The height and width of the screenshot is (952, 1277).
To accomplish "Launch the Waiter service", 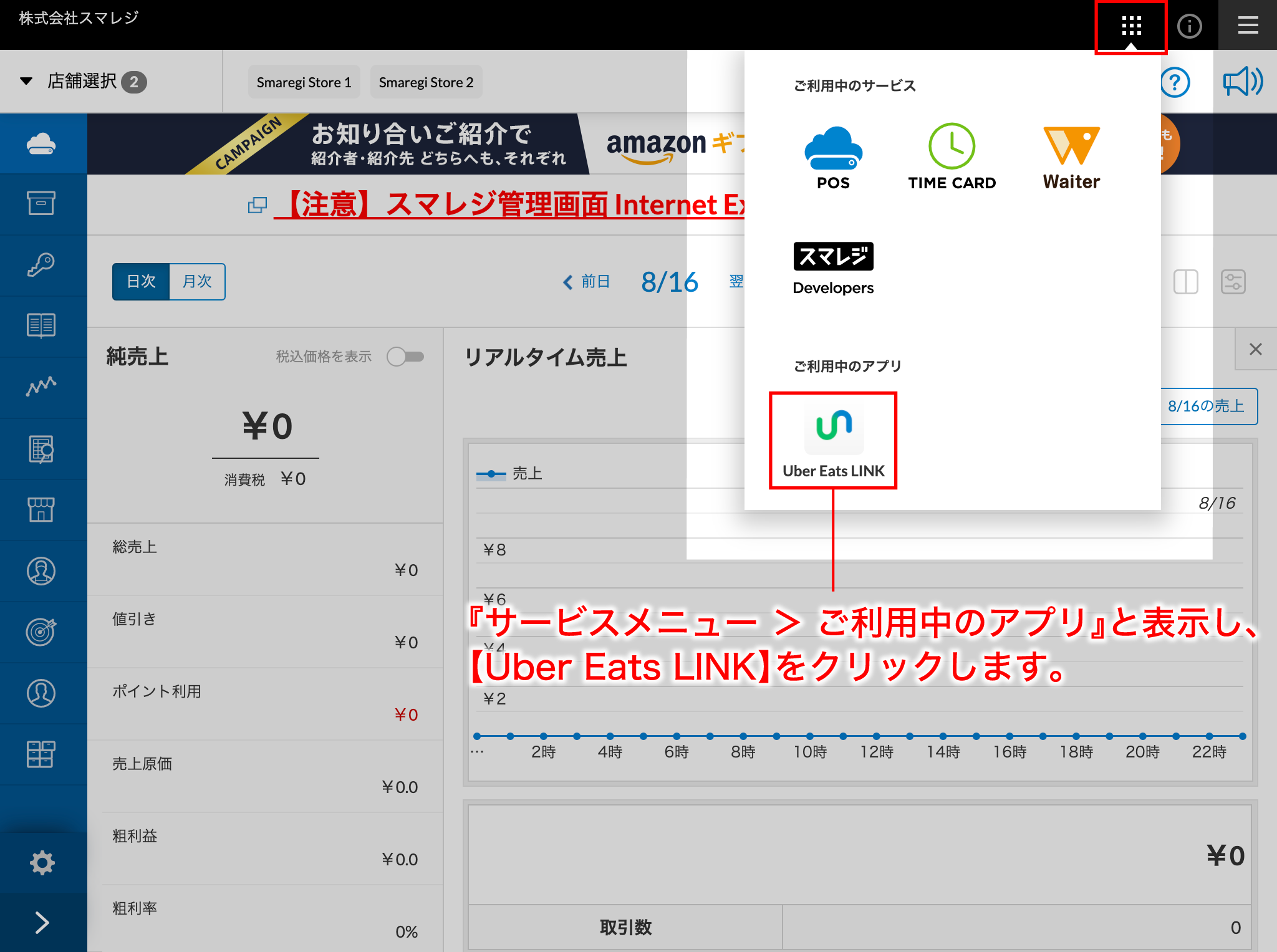I will 1071,158.
